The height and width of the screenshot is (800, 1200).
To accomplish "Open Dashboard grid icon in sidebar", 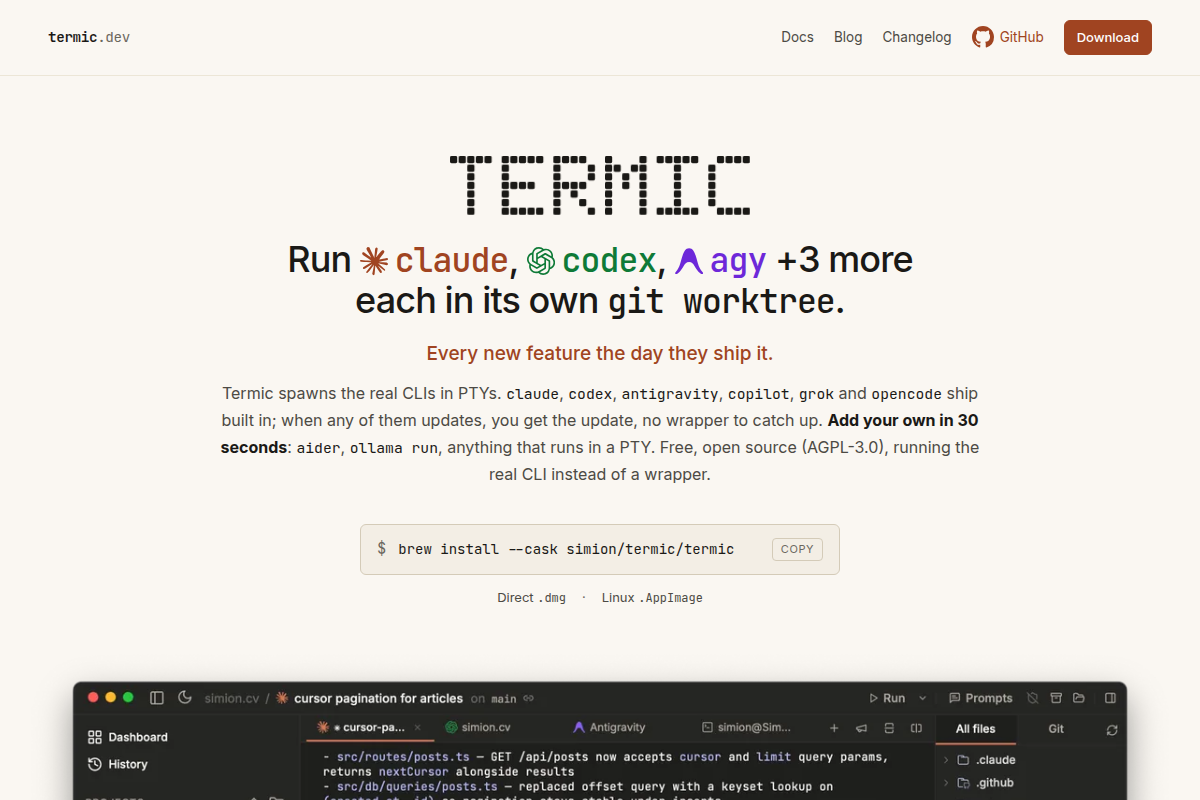I will coord(95,737).
